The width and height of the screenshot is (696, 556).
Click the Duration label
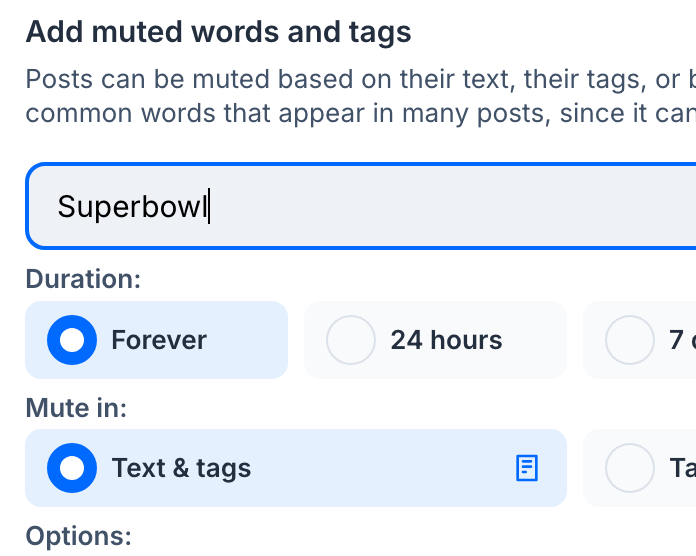click(x=83, y=279)
